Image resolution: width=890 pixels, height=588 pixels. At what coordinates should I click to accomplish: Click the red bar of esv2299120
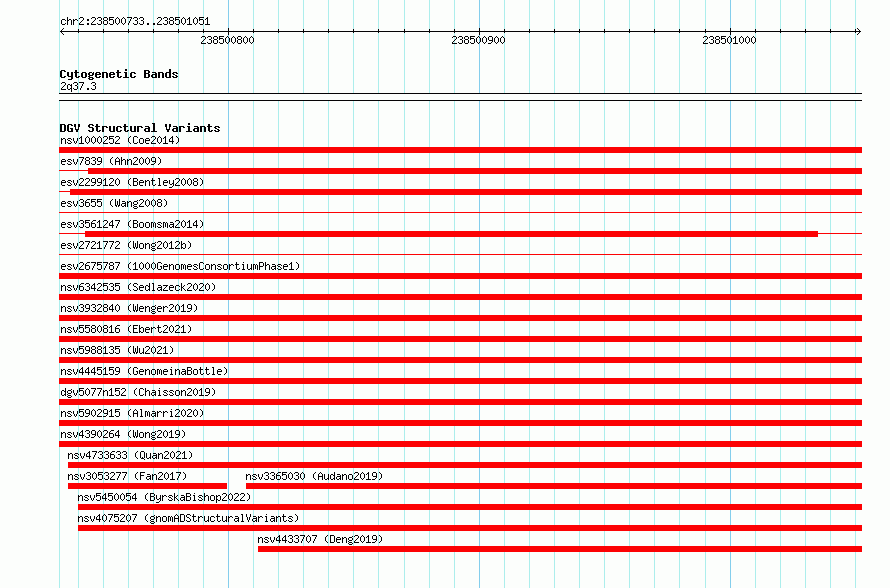[x=466, y=192]
